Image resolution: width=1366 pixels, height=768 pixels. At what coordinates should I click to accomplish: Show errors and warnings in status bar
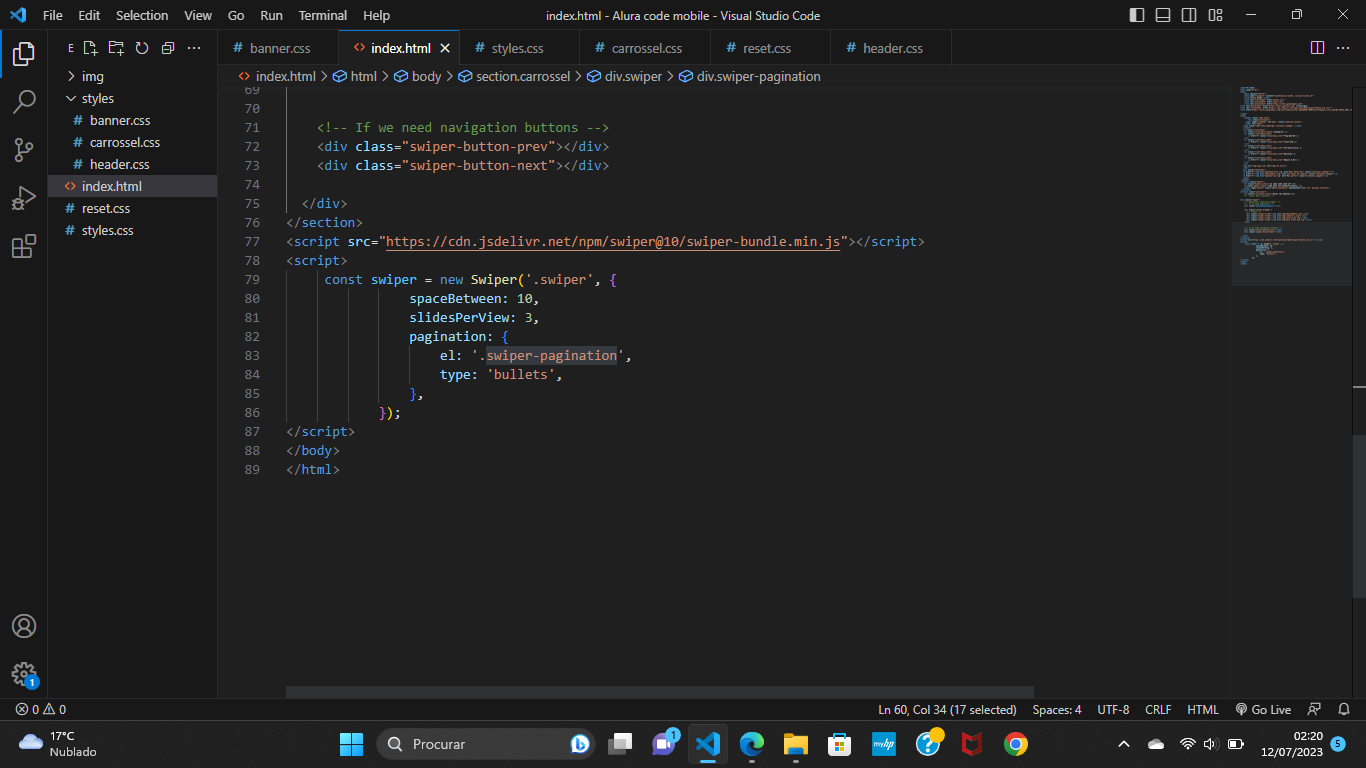coord(41,709)
